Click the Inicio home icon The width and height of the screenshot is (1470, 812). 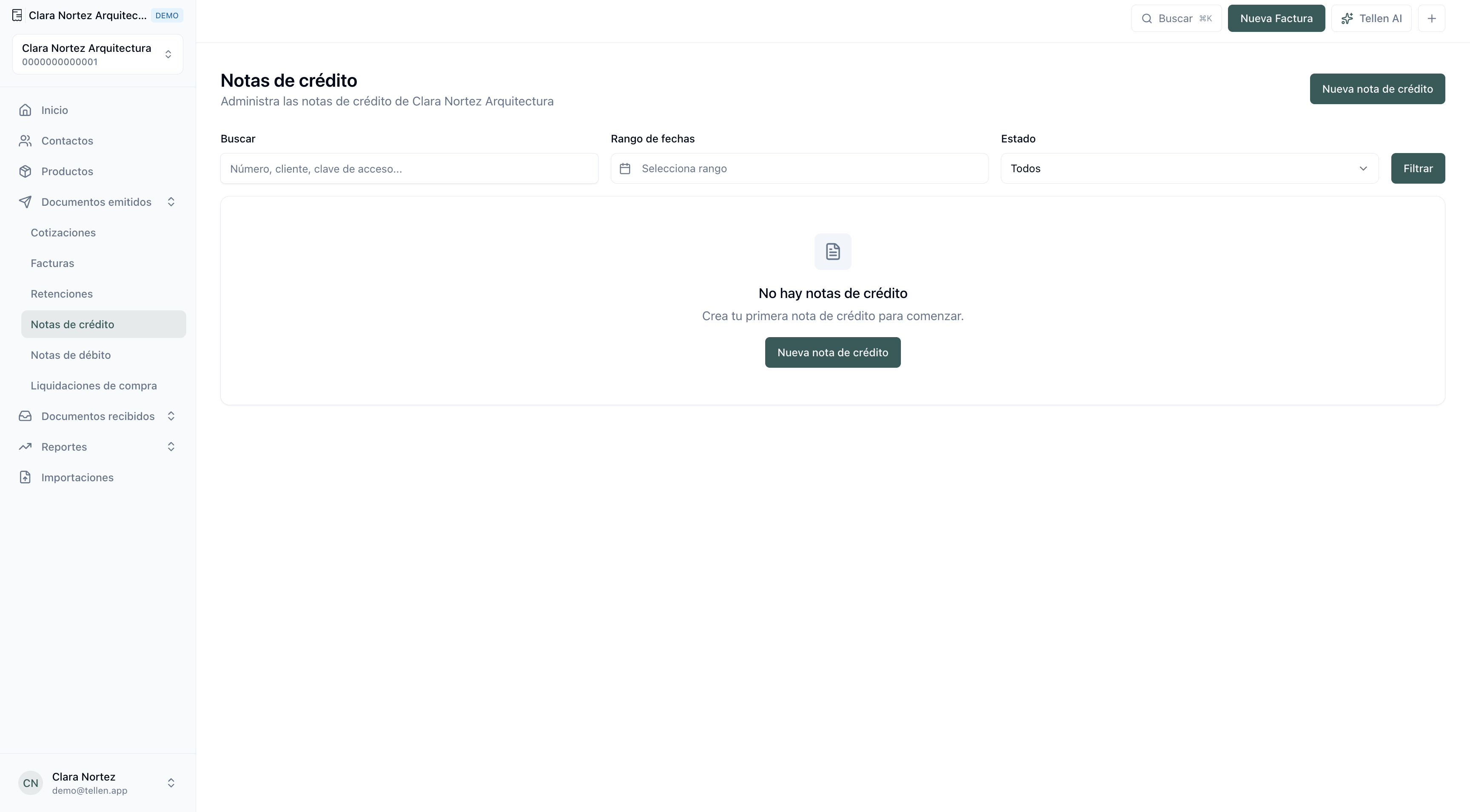25,110
